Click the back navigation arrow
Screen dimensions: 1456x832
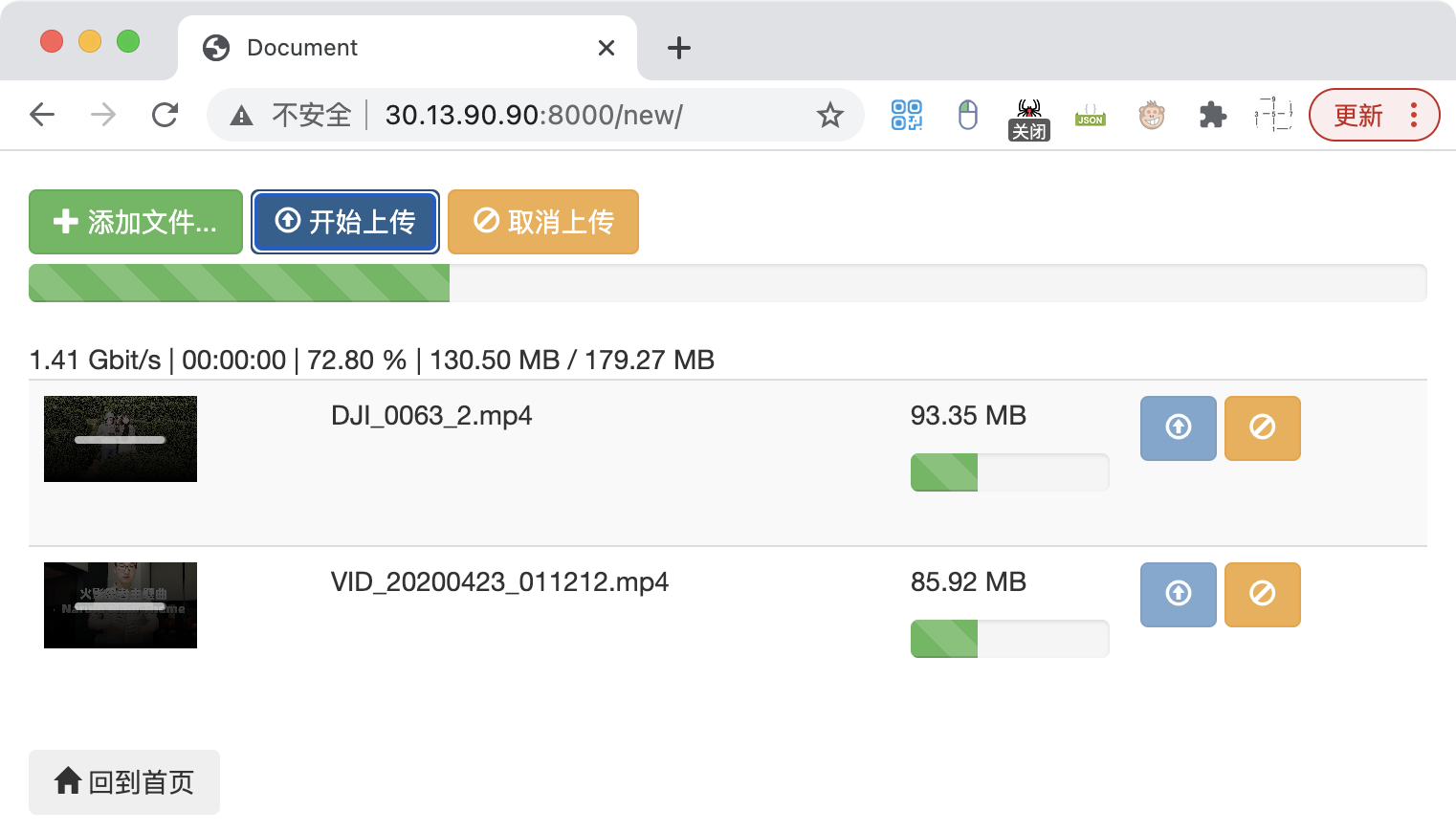[43, 116]
